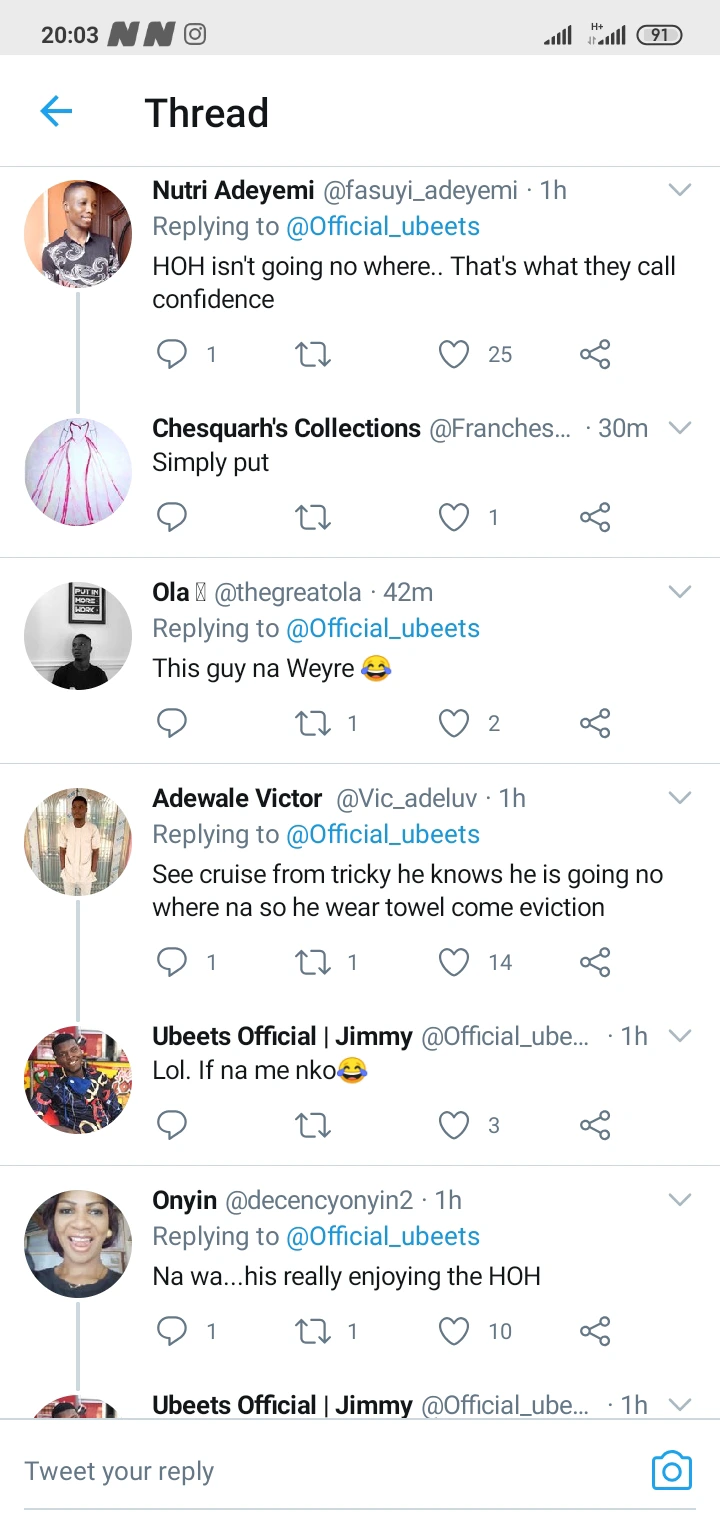Screen dimensions: 720x1520
Task: Open options chevron on Nutri Adeyemi's tweet
Action: tap(680, 190)
